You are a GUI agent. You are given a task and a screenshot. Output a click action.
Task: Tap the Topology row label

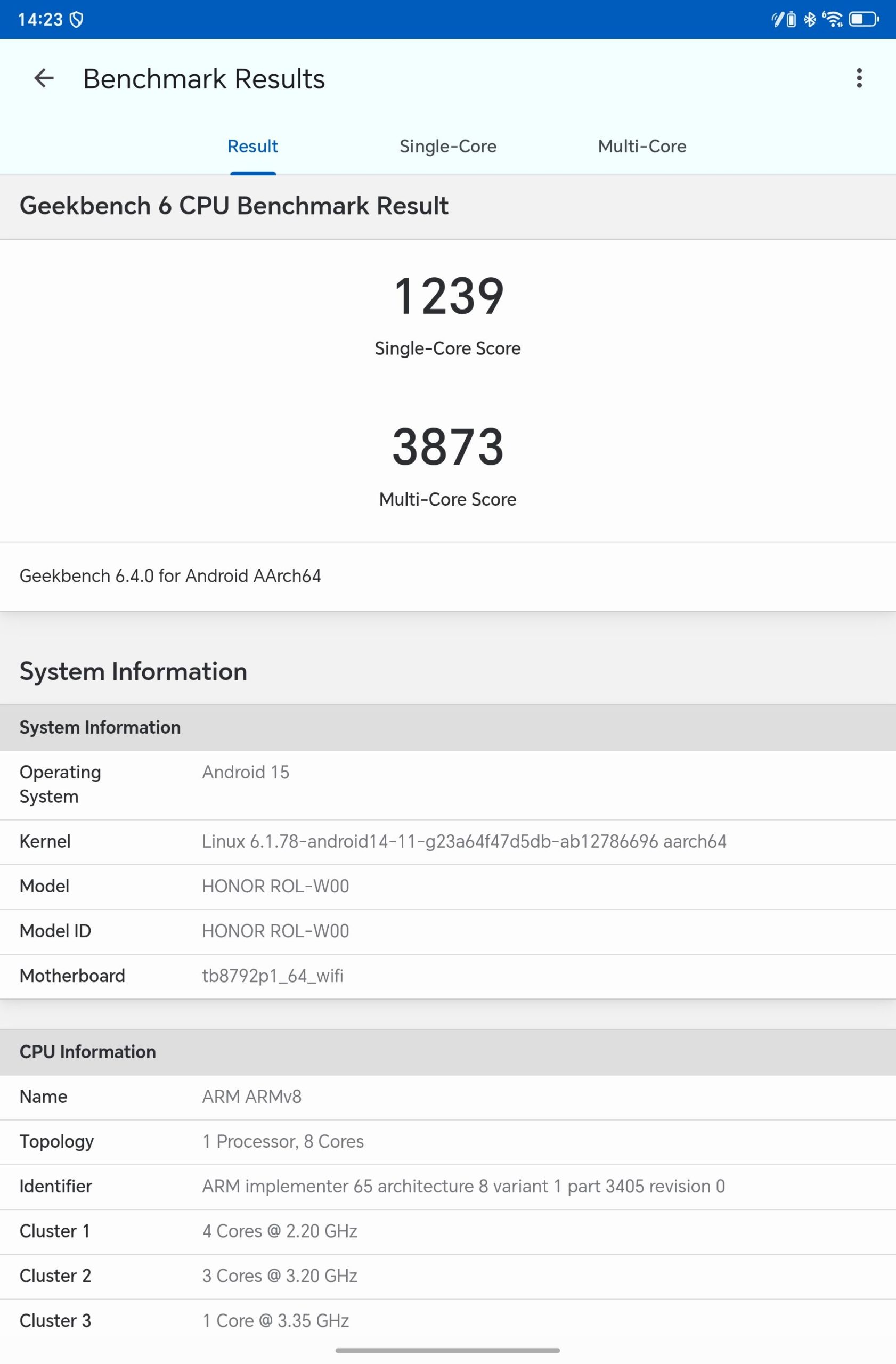point(56,1142)
